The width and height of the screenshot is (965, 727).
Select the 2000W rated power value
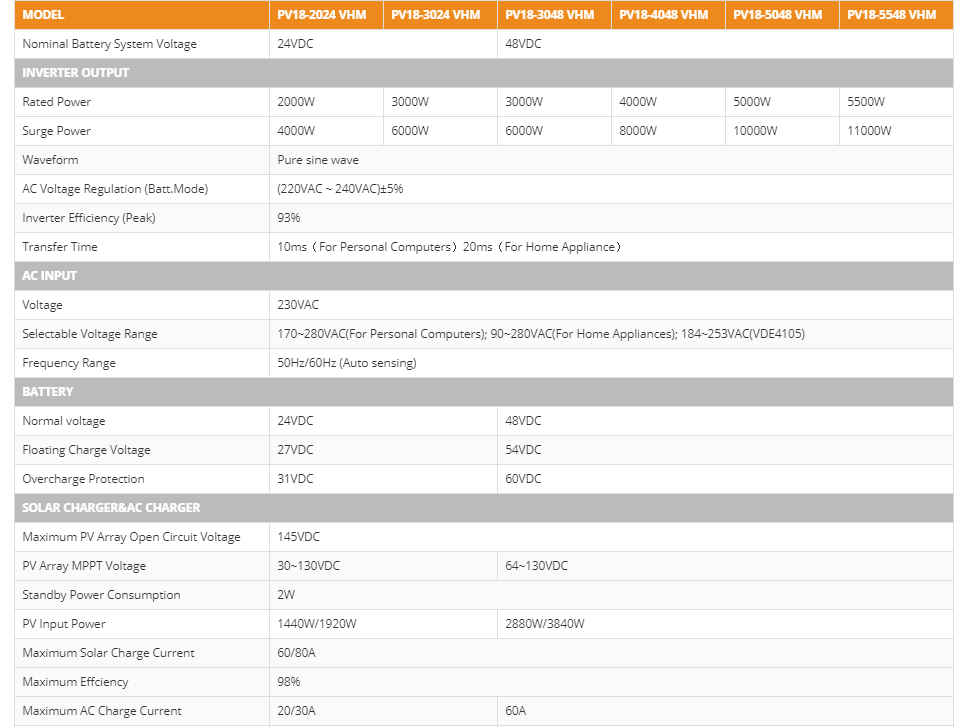(x=296, y=102)
